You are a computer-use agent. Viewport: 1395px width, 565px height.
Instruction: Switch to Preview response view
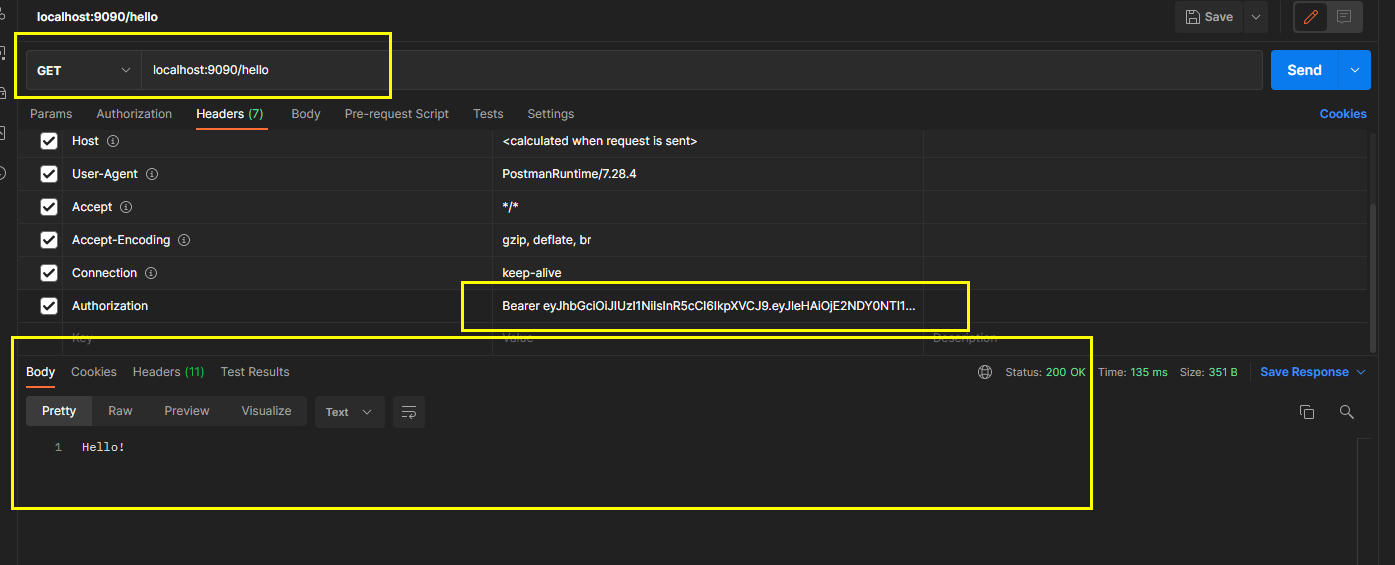(187, 411)
